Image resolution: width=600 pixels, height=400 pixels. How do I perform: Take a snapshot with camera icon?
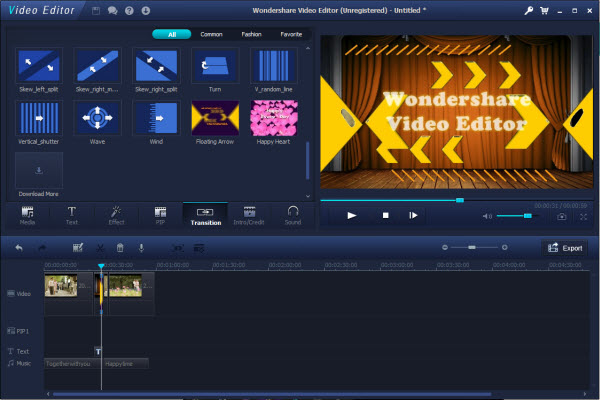[x=561, y=217]
